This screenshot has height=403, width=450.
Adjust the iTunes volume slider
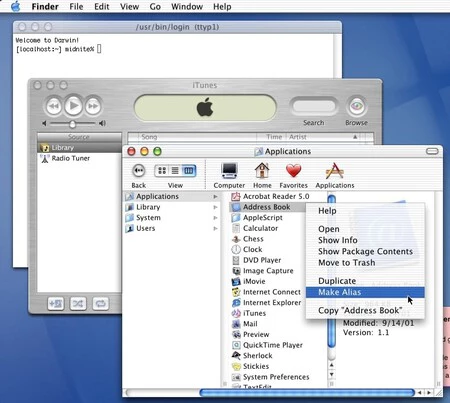point(72,124)
